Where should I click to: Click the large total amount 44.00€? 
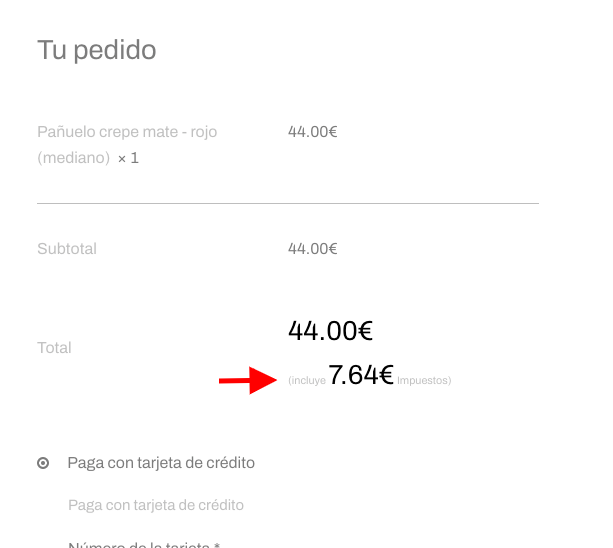330,331
